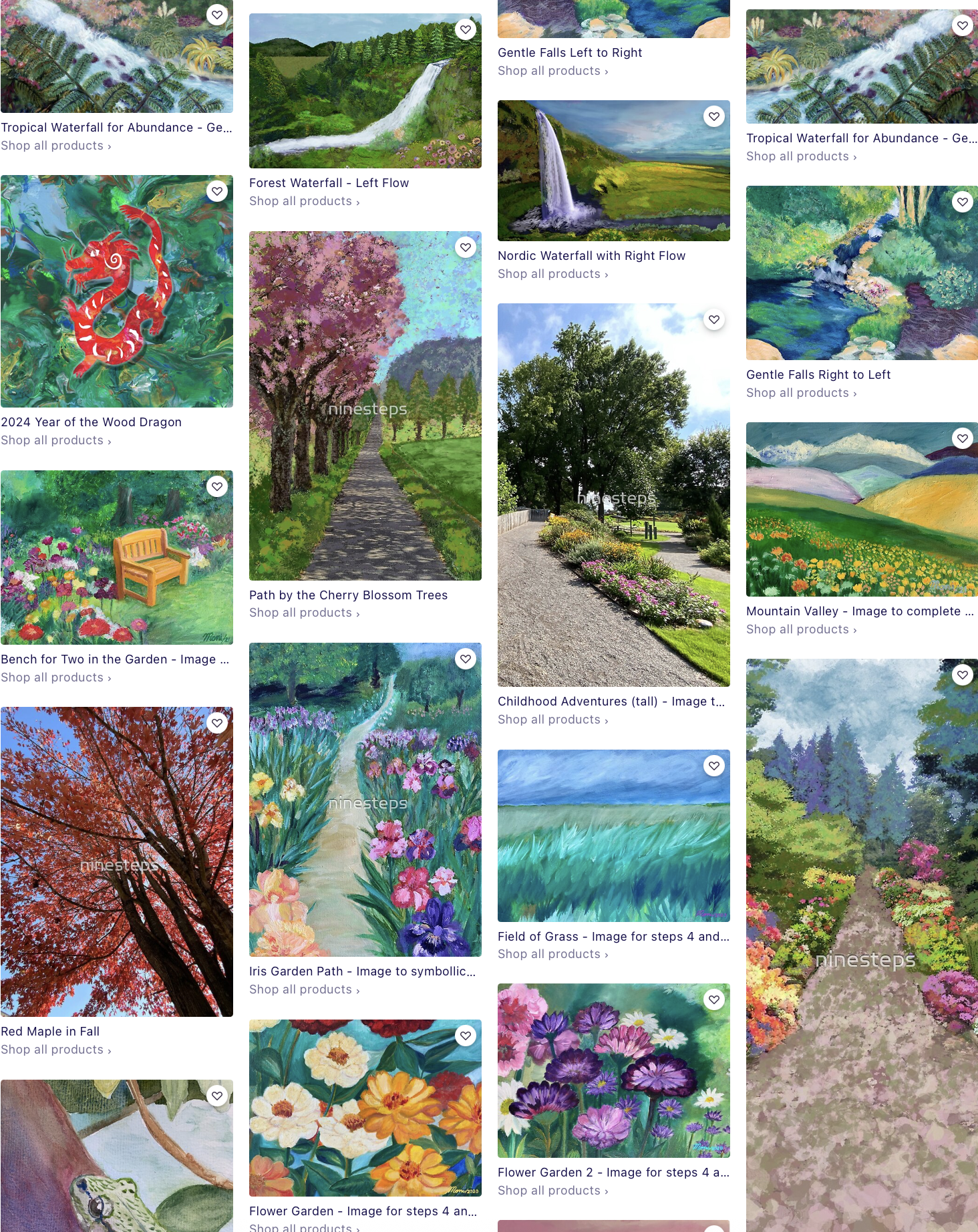The image size is (978, 1232).
Task: Open the Childhood Adventures (tall) title link
Action: pyautogui.click(x=611, y=702)
